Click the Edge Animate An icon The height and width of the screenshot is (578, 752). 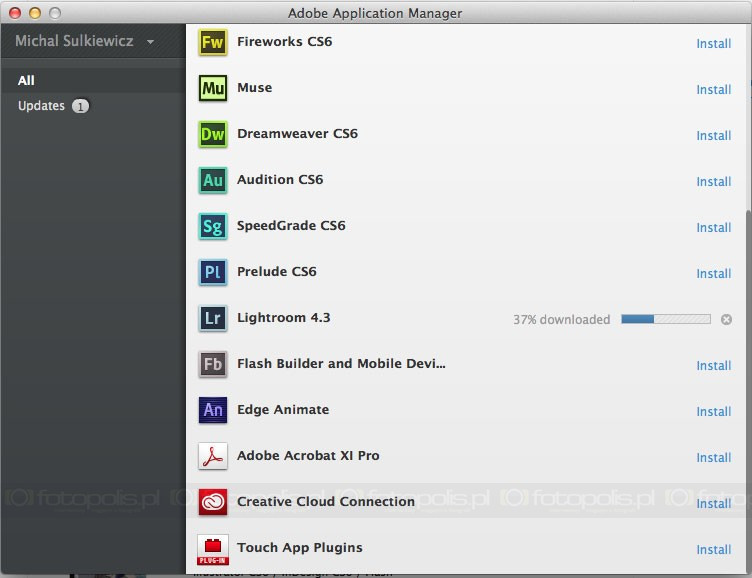point(212,410)
